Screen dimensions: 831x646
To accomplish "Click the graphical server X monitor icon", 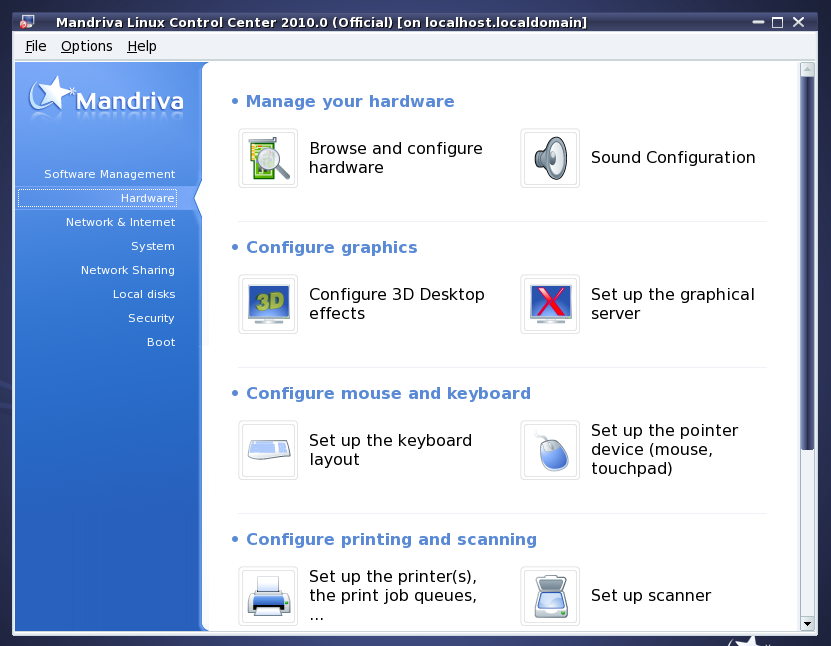I will coord(550,304).
